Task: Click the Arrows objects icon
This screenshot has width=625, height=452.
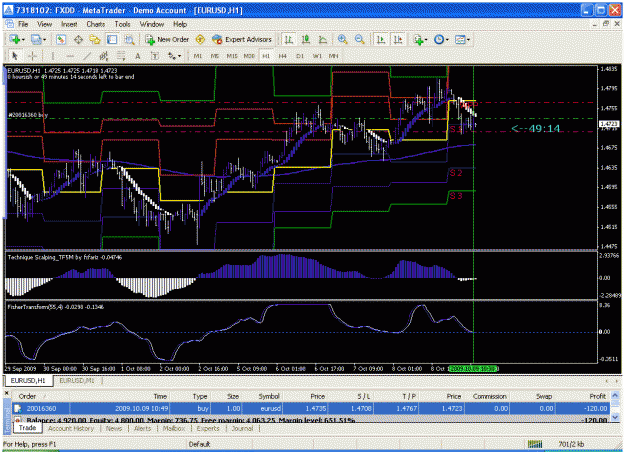Action: click(x=172, y=56)
